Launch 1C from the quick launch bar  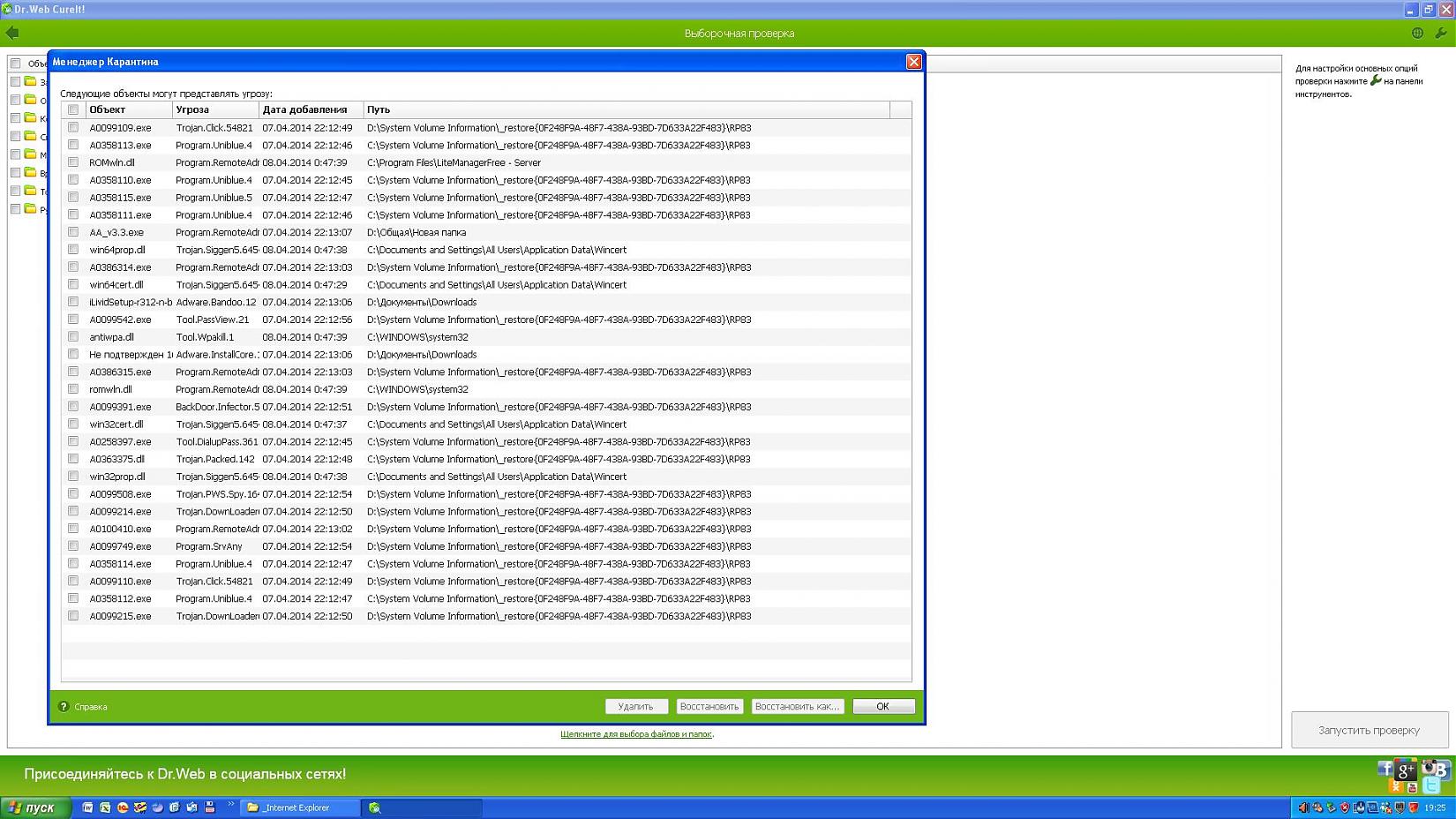tap(123, 808)
